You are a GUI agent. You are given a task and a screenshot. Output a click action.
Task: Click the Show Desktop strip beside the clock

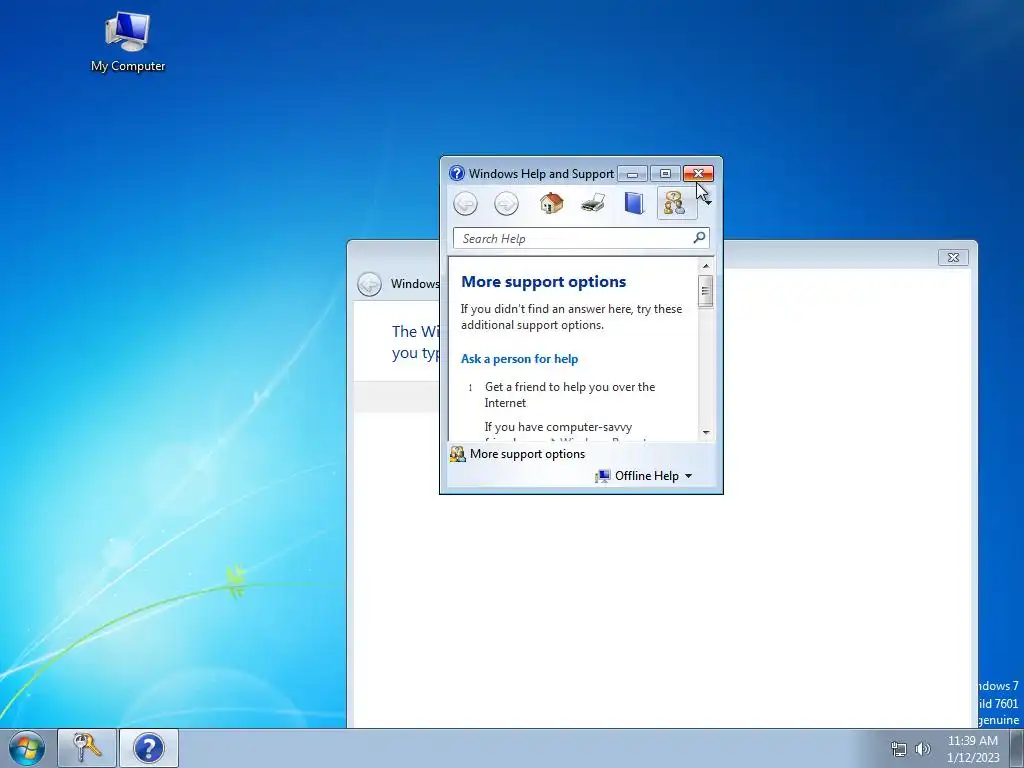(x=1017, y=748)
